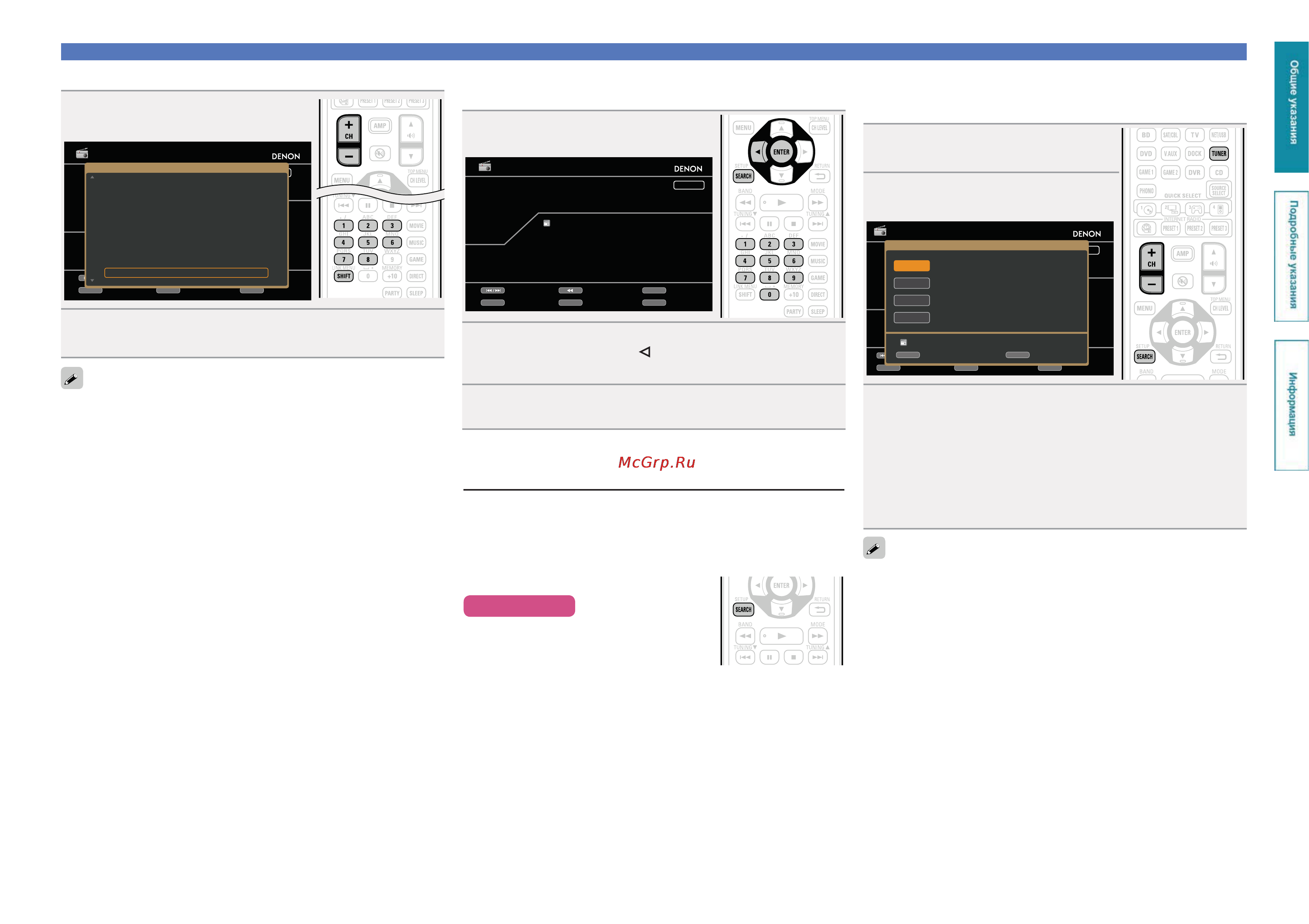Select the NET/USB source button
The image size is (1309, 924).
click(1218, 135)
